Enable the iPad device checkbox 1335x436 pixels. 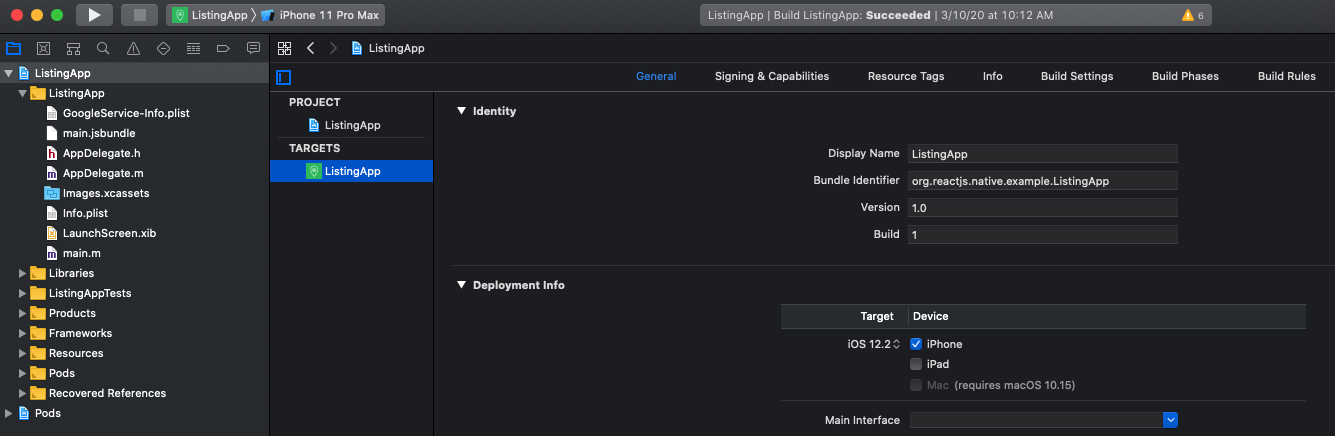(x=916, y=364)
